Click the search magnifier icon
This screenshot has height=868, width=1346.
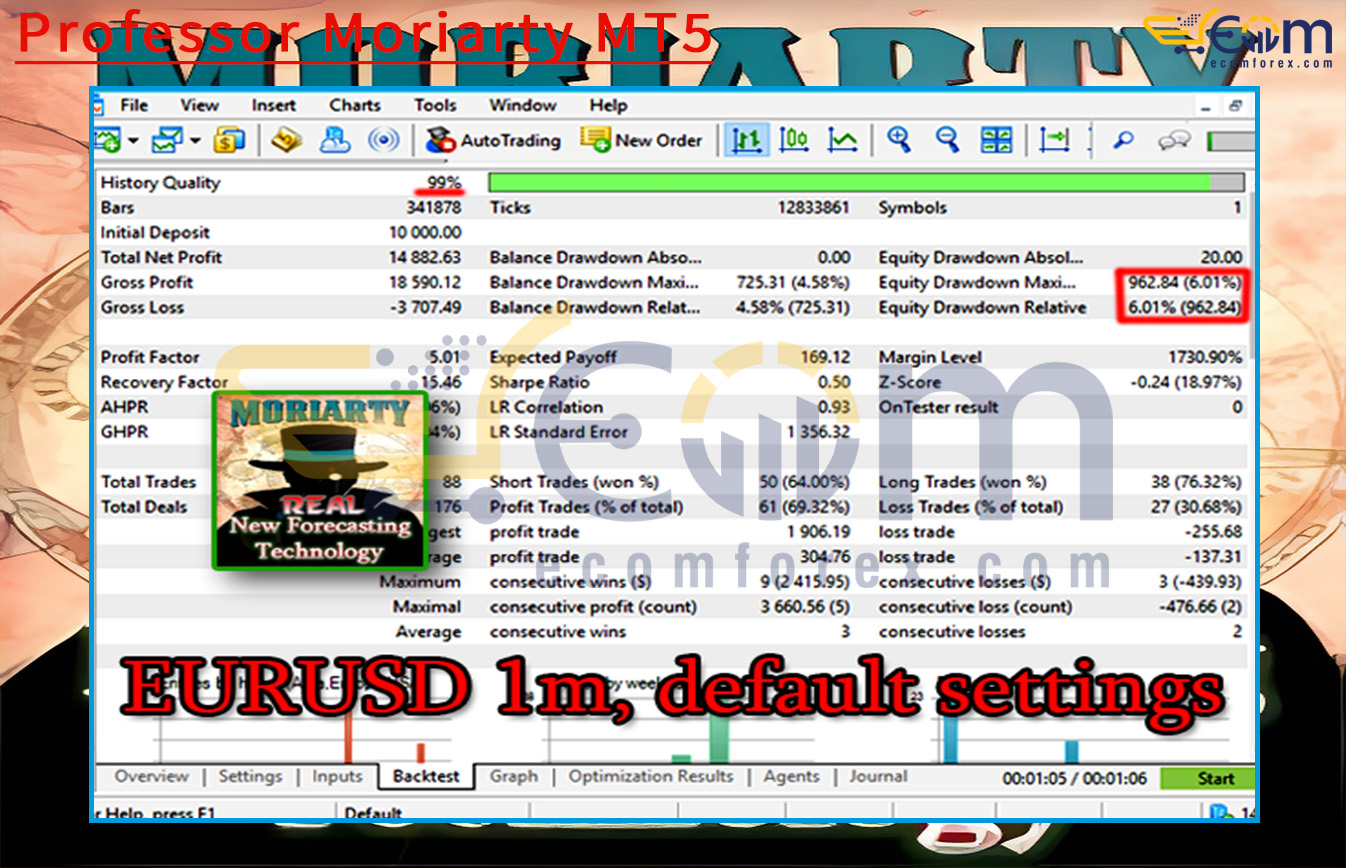[1123, 141]
